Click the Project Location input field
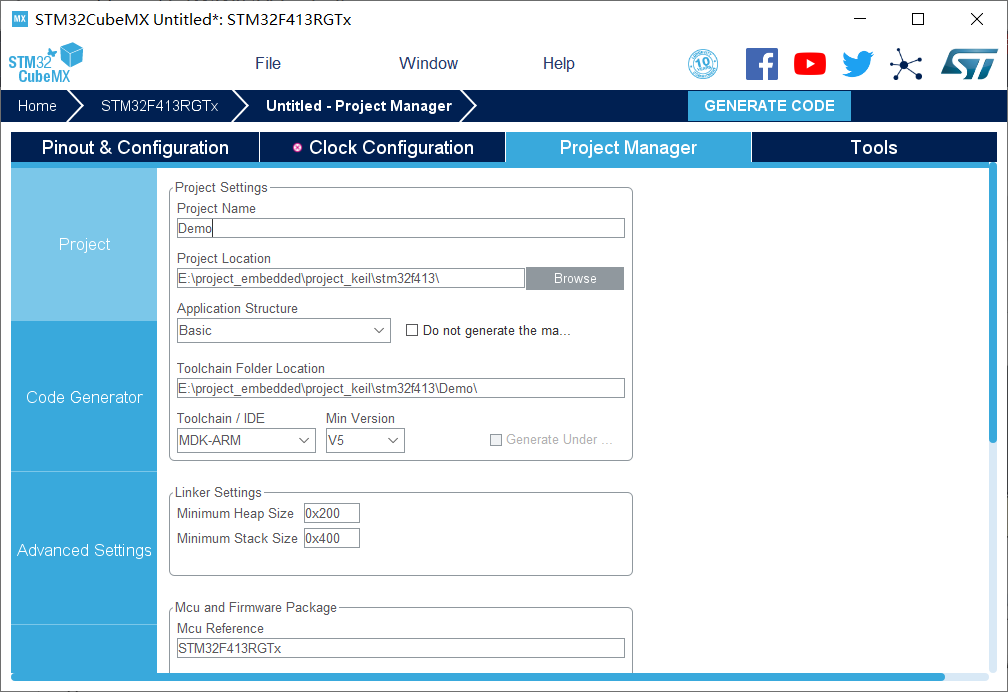Image resolution: width=1008 pixels, height=692 pixels. pos(351,278)
